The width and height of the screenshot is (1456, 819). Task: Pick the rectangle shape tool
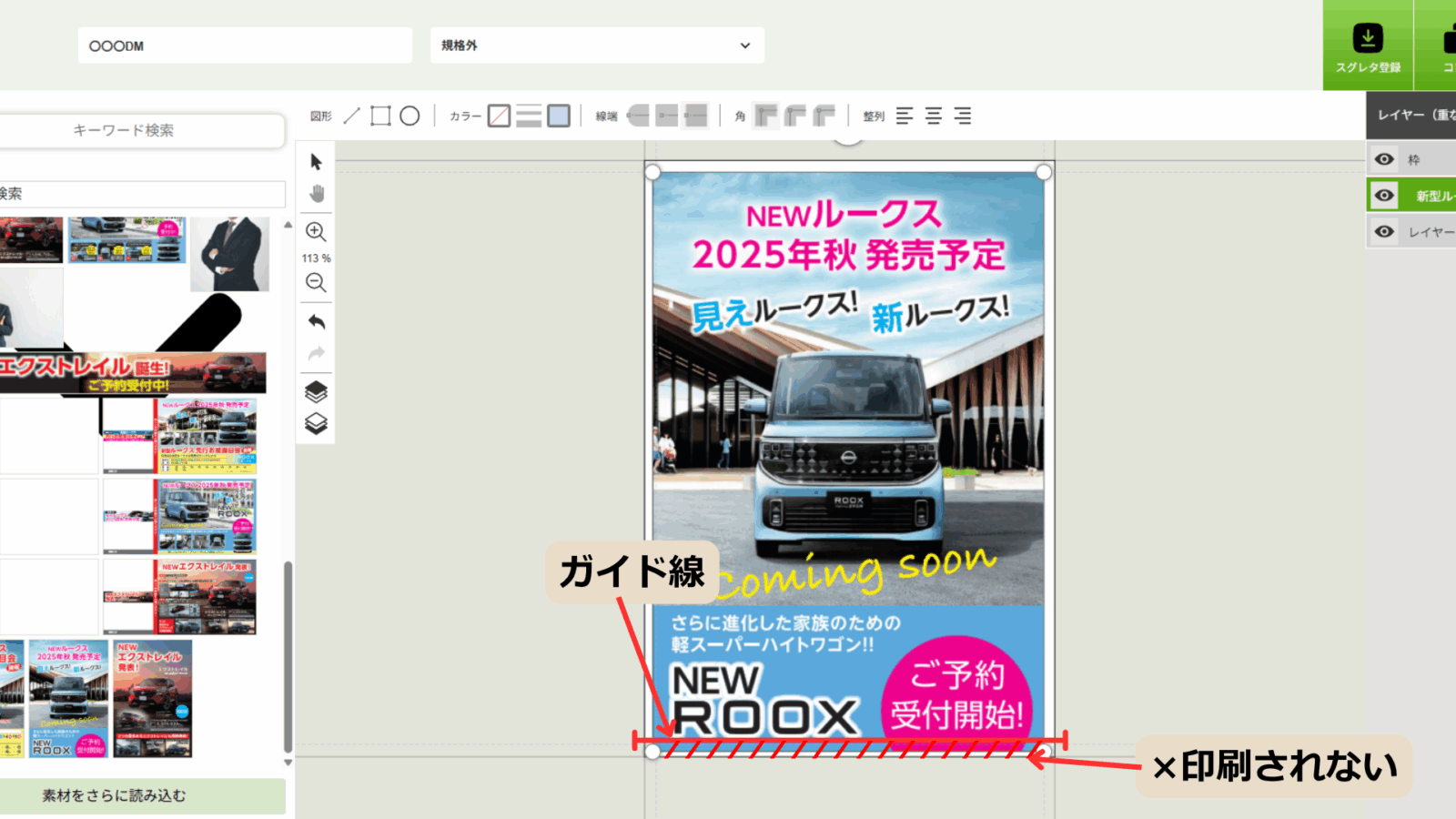pos(380,116)
